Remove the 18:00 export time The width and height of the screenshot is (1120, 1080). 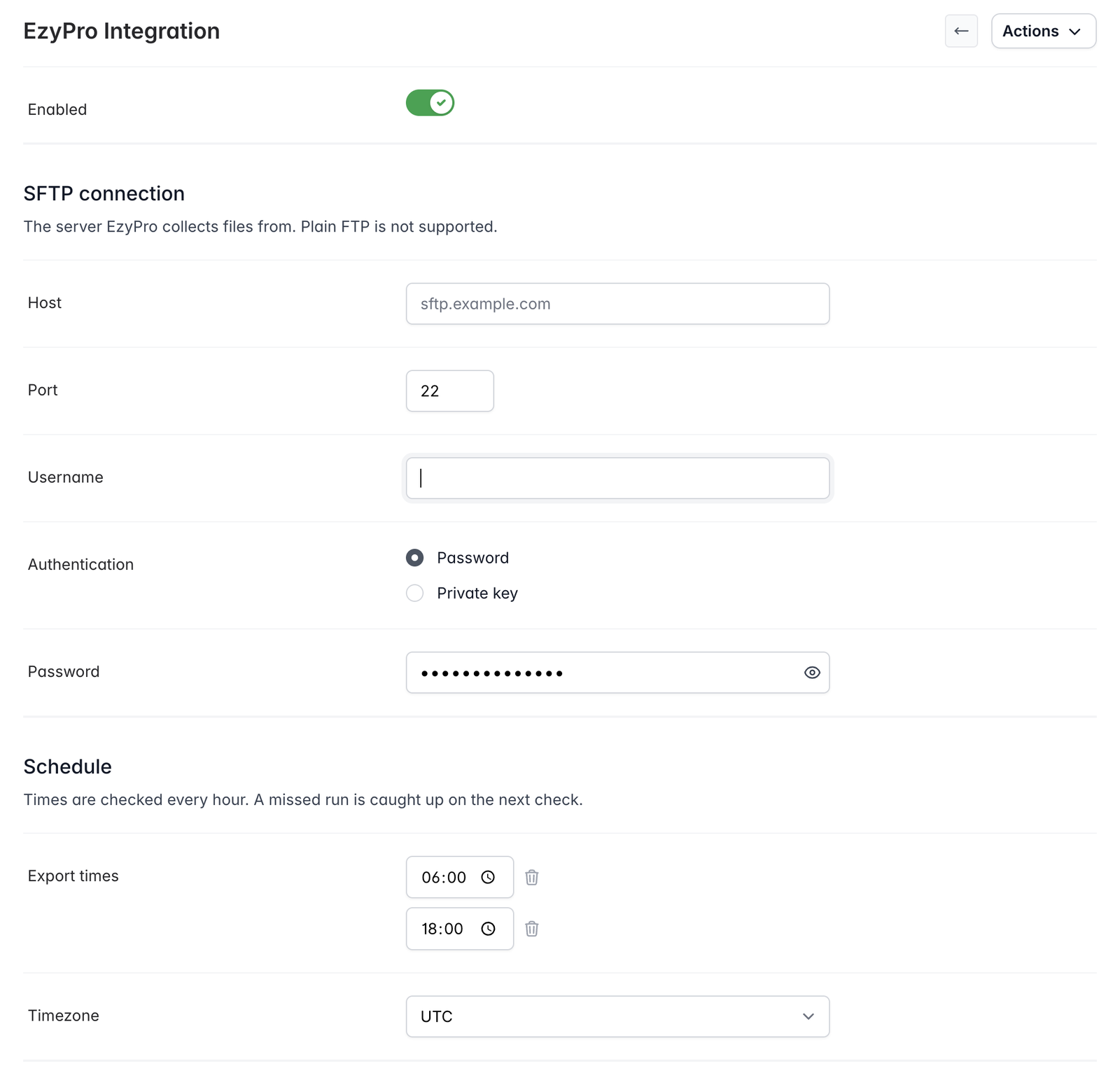532,929
